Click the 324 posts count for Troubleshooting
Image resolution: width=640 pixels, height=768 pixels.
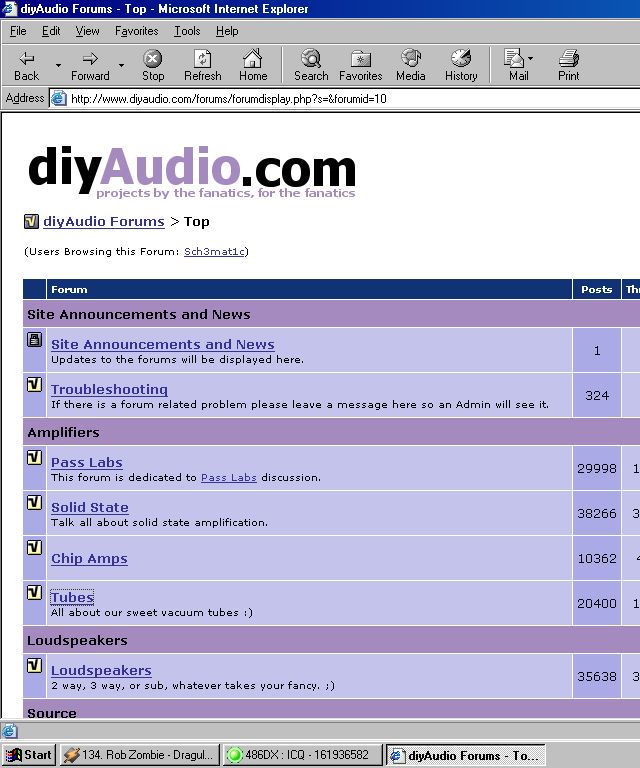coord(596,395)
